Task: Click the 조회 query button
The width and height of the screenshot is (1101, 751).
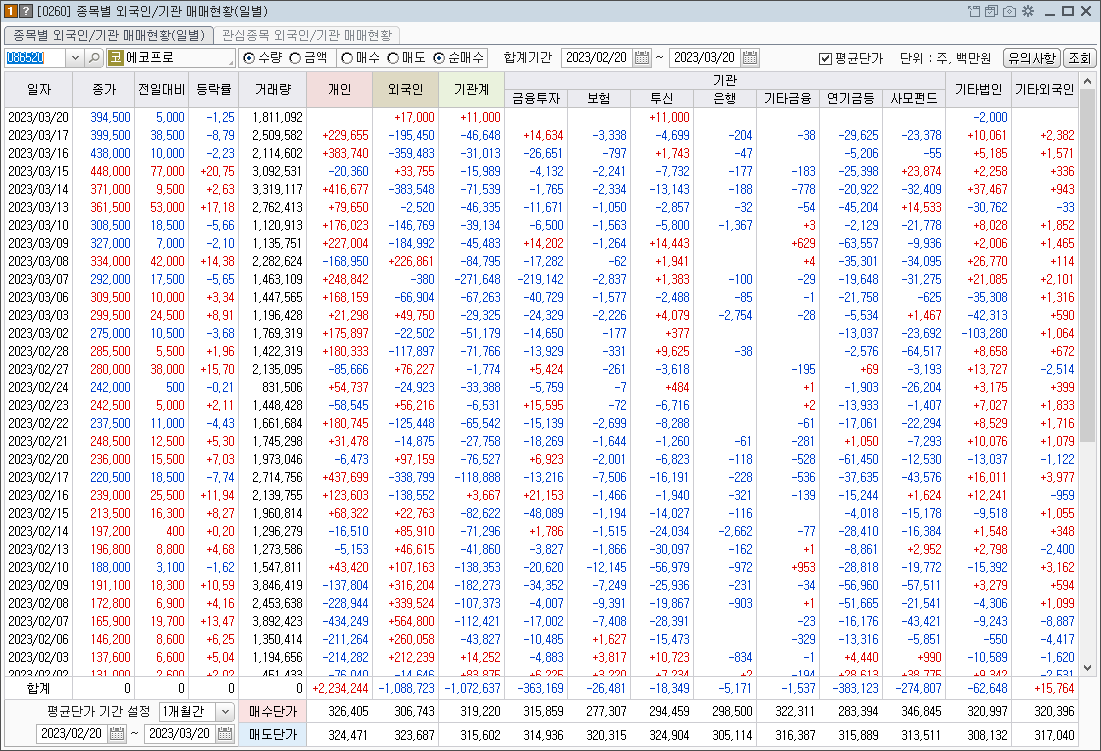Action: pyautogui.click(x=1079, y=58)
